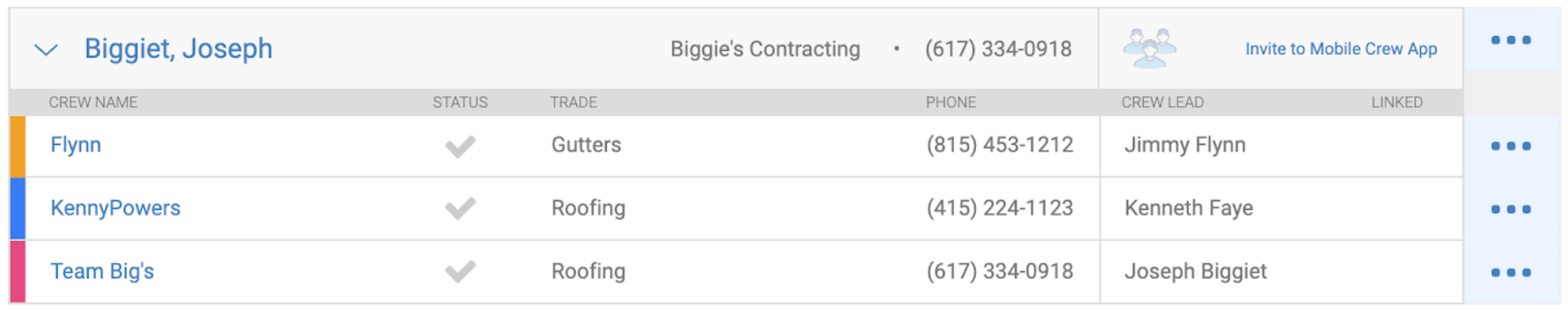The image size is (1568, 310).
Task: Sort by the Trade column header
Action: point(573,103)
